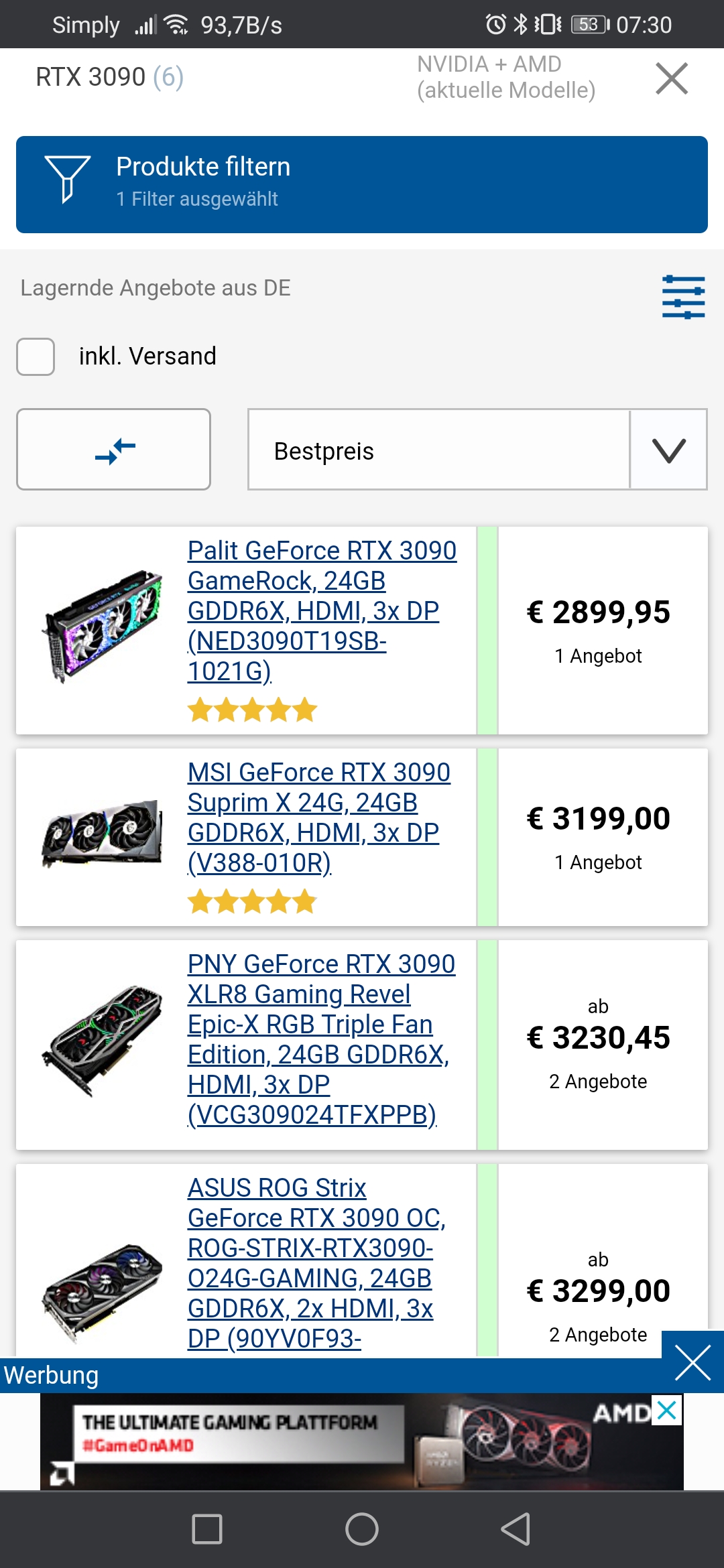Expand the Bestpreis sort dropdown arrow
The width and height of the screenshot is (724, 1568).
pyautogui.click(x=668, y=450)
